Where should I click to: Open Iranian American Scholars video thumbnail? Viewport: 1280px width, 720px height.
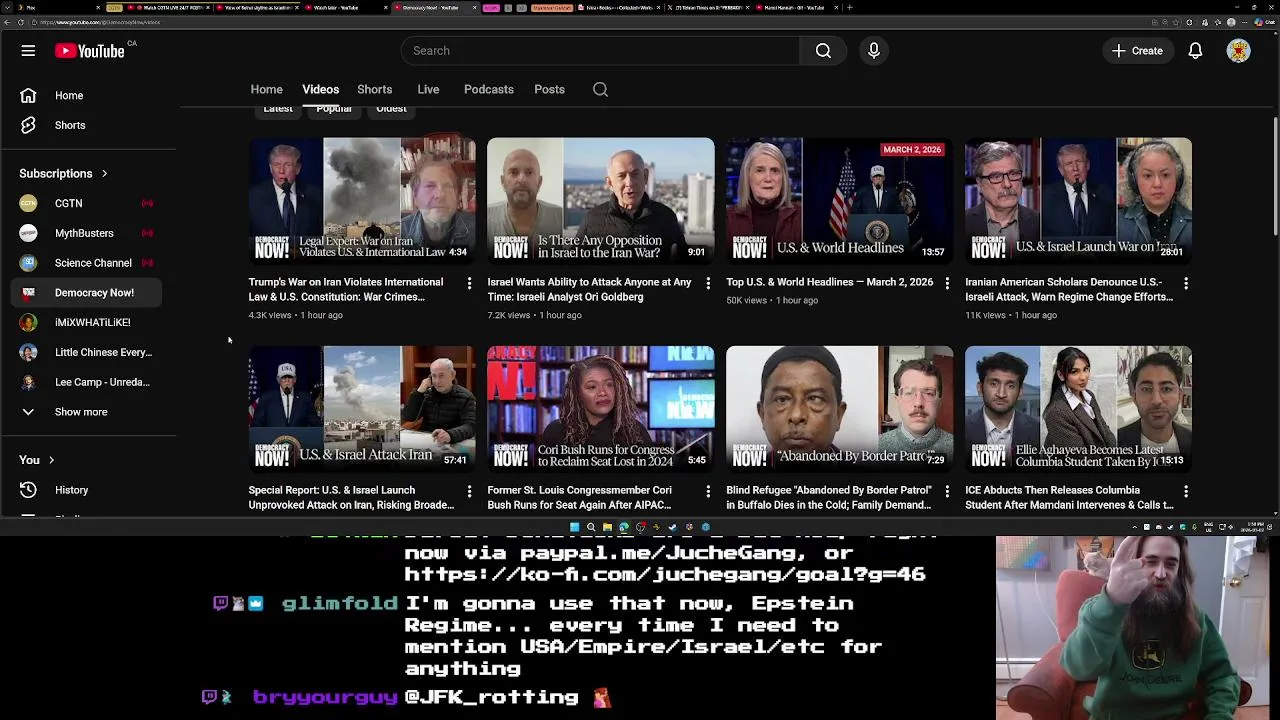click(1078, 201)
